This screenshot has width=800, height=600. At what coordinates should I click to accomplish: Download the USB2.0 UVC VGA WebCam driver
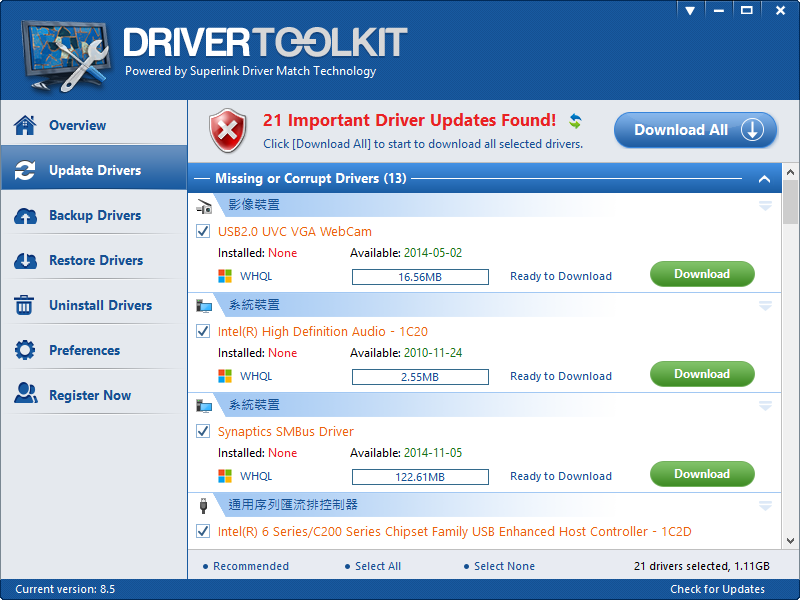[702, 274]
